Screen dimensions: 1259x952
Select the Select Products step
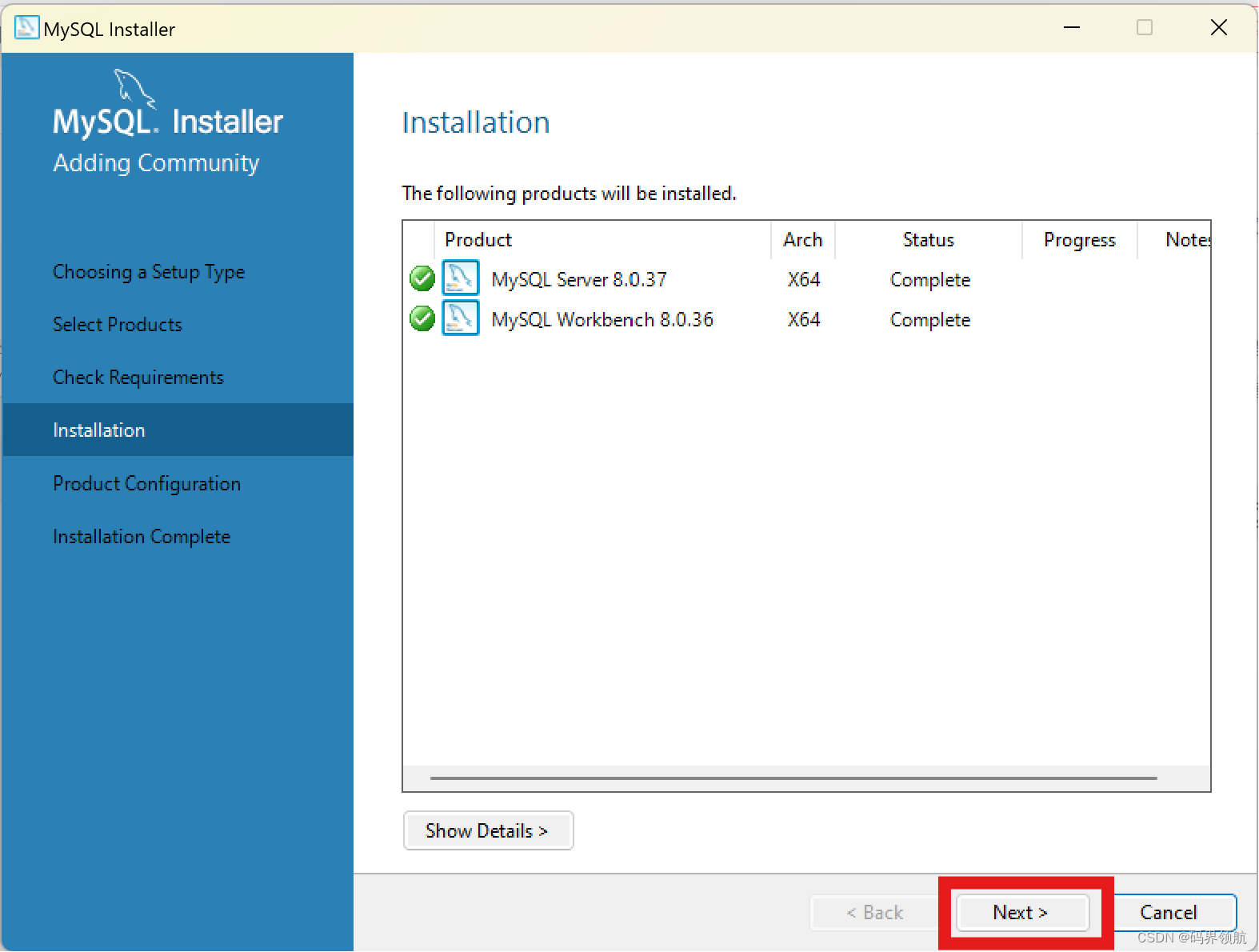(118, 324)
